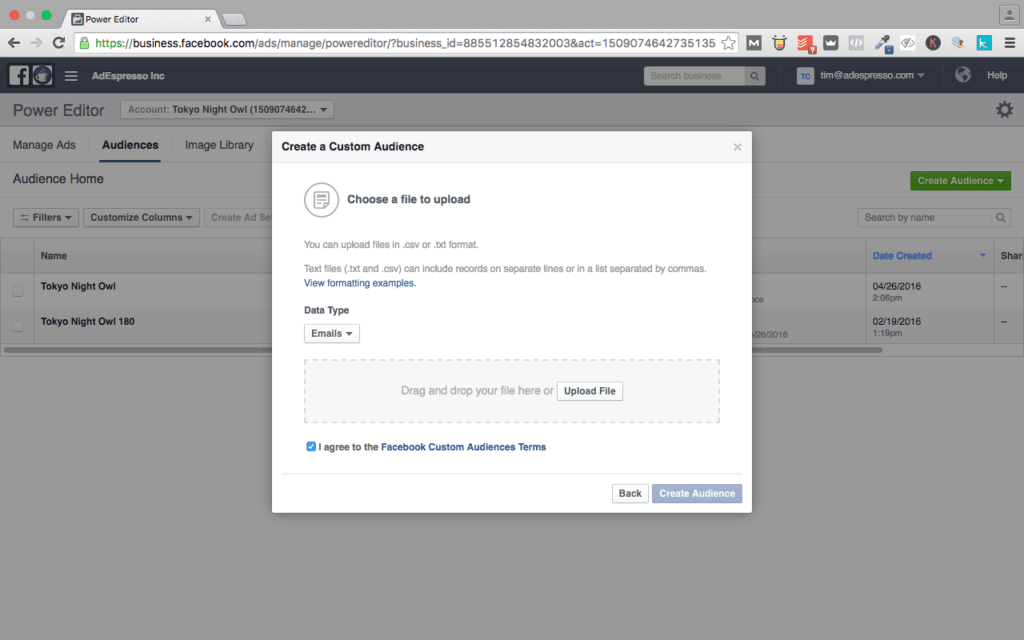Click the Todoist extension icon

coord(805,43)
